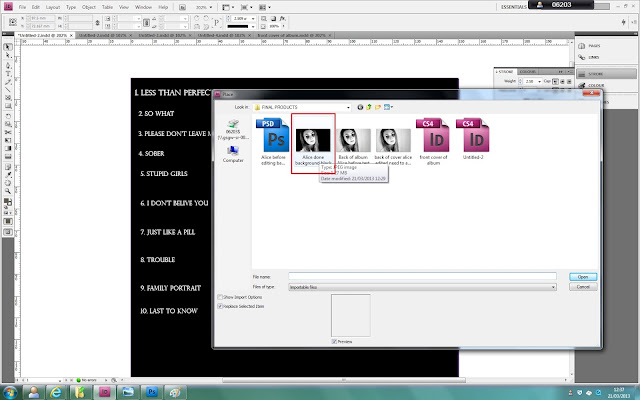Image resolution: width=640 pixels, height=400 pixels.
Task: Select the Pencil tool
Action: (8, 82)
